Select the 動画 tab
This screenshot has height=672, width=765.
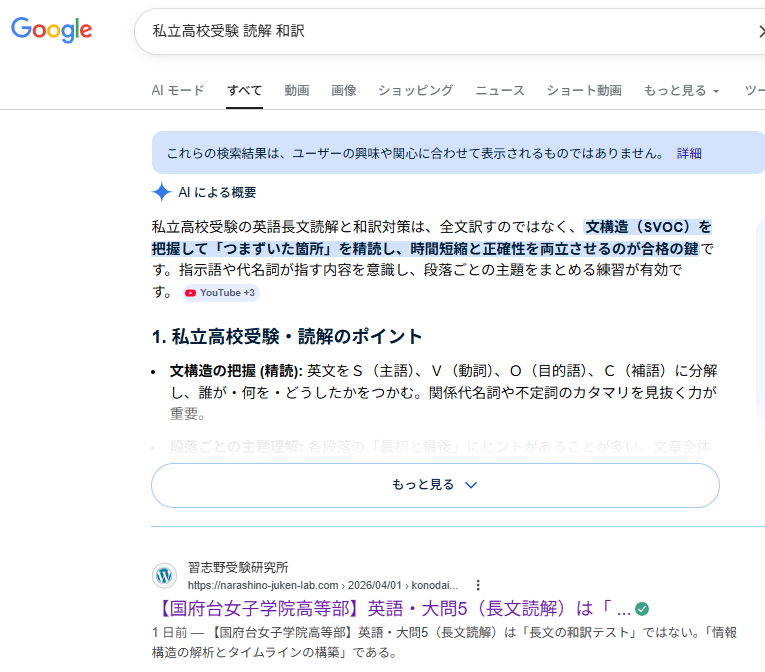point(297,90)
